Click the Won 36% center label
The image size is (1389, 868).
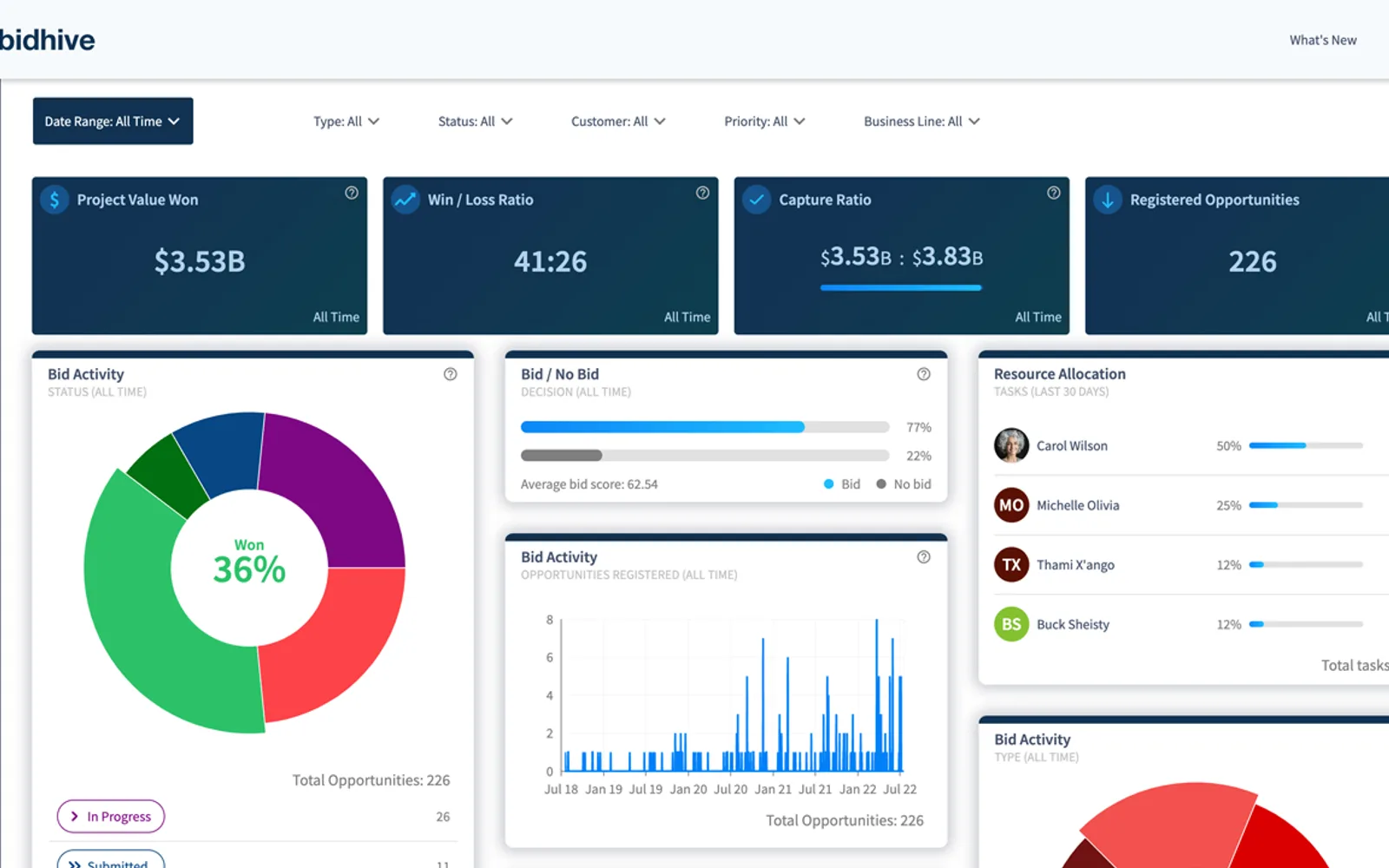(x=249, y=562)
